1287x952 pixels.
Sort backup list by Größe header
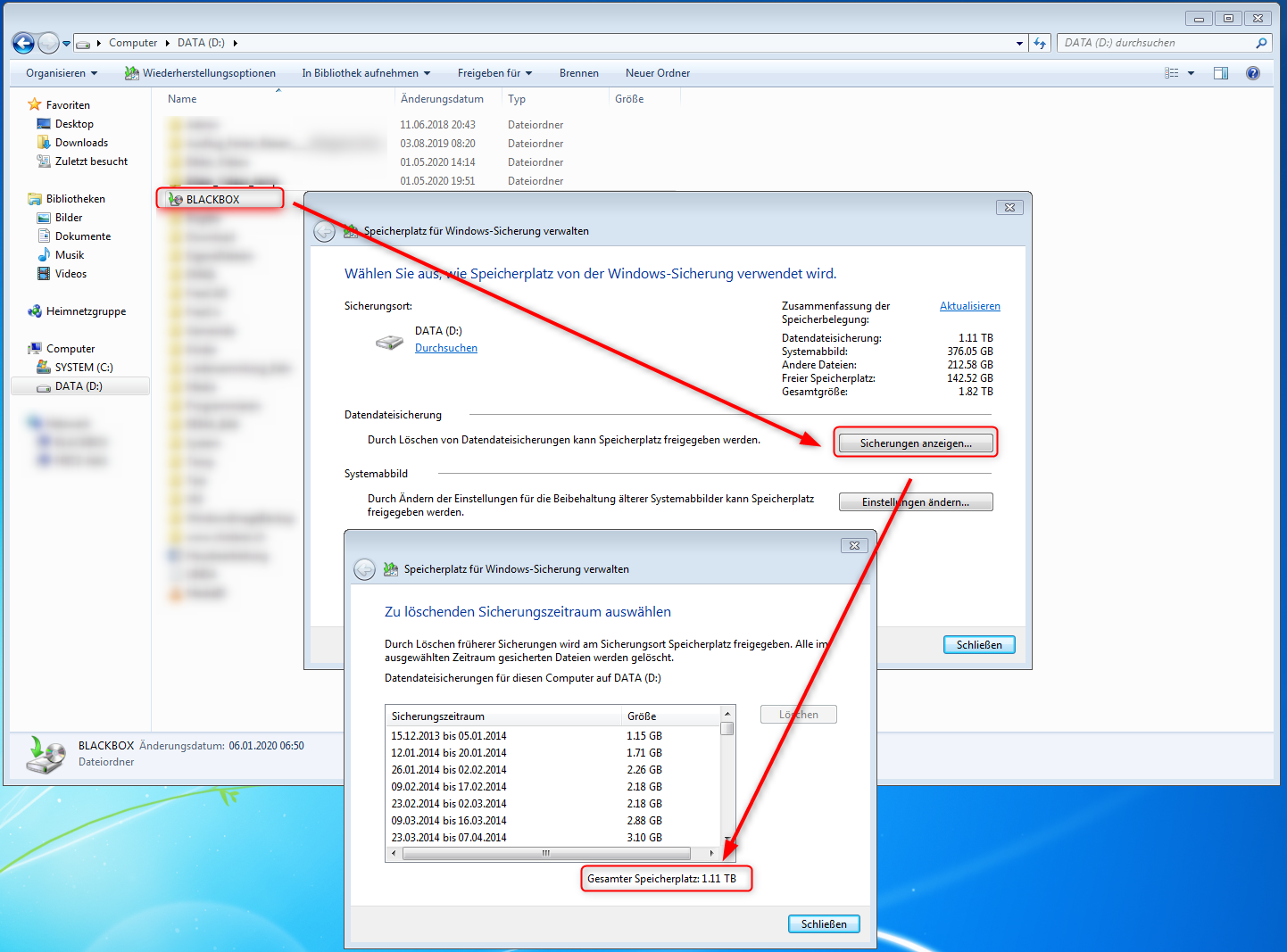671,716
